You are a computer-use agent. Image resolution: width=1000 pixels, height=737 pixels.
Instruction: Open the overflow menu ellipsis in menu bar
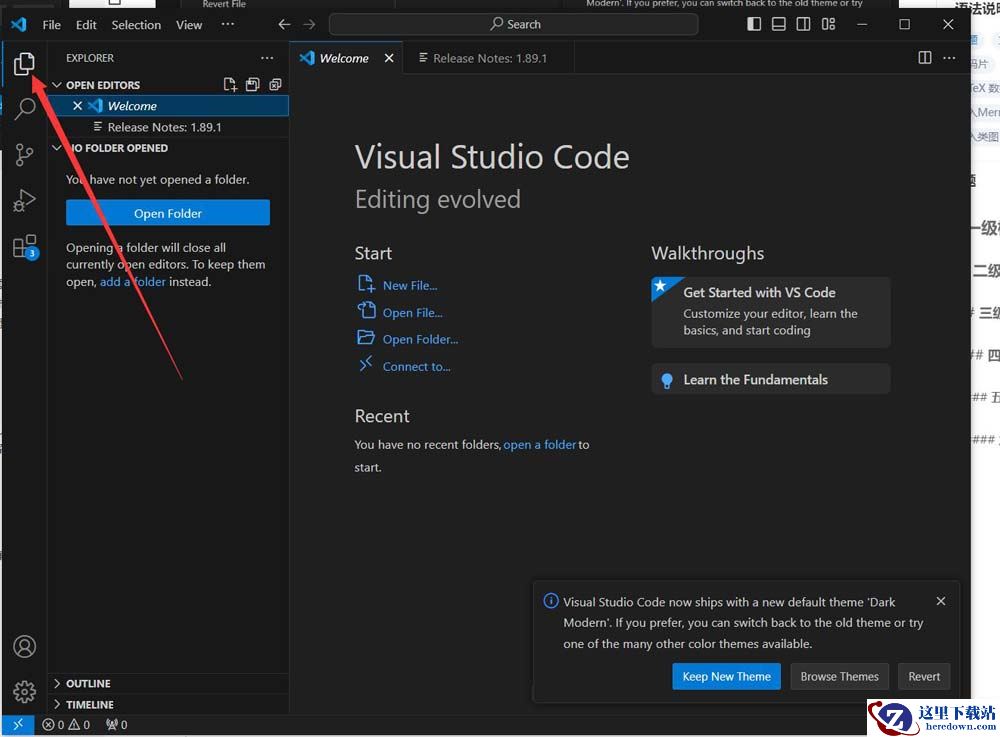point(228,24)
